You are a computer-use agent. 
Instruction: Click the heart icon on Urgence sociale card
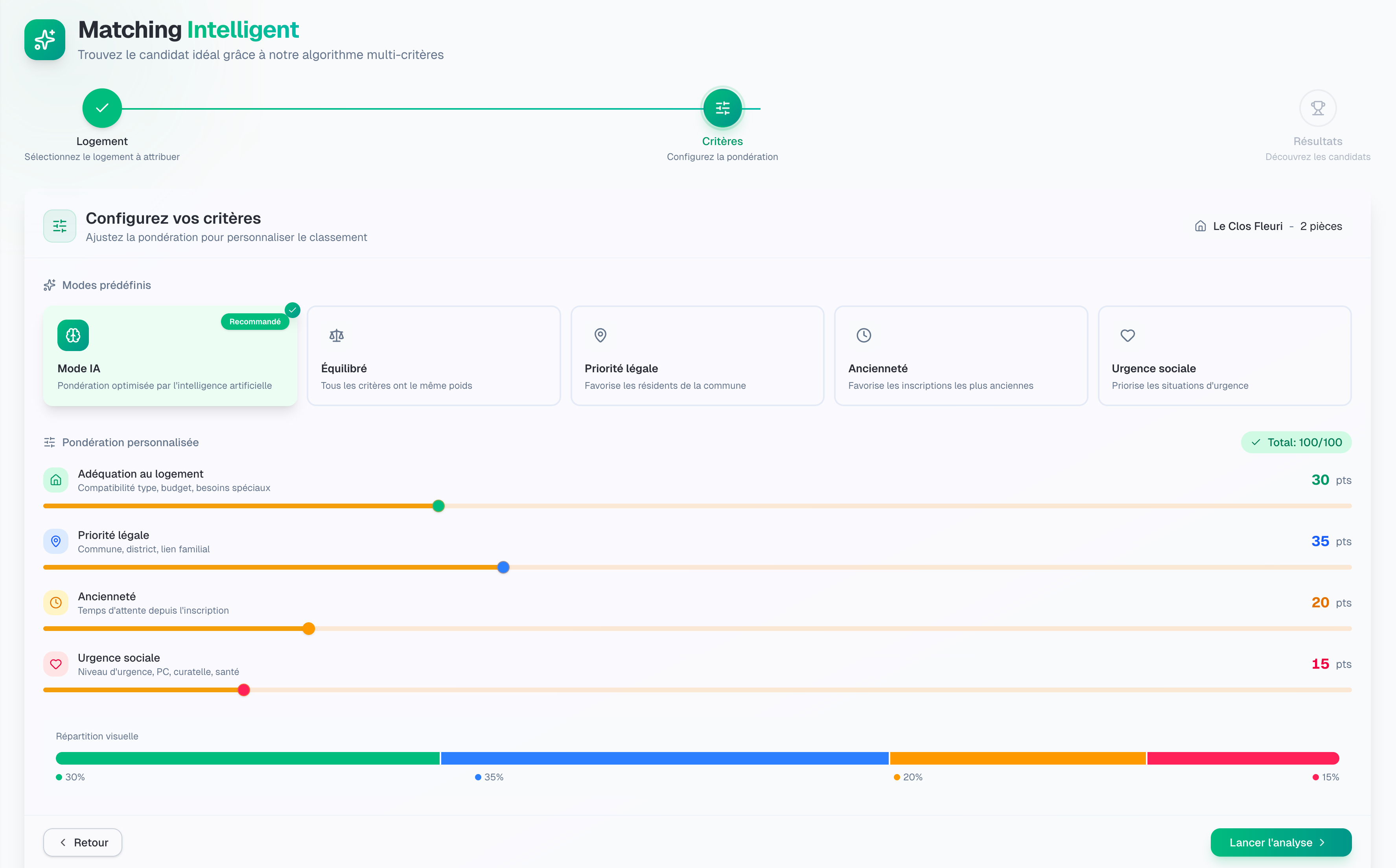click(x=1127, y=335)
